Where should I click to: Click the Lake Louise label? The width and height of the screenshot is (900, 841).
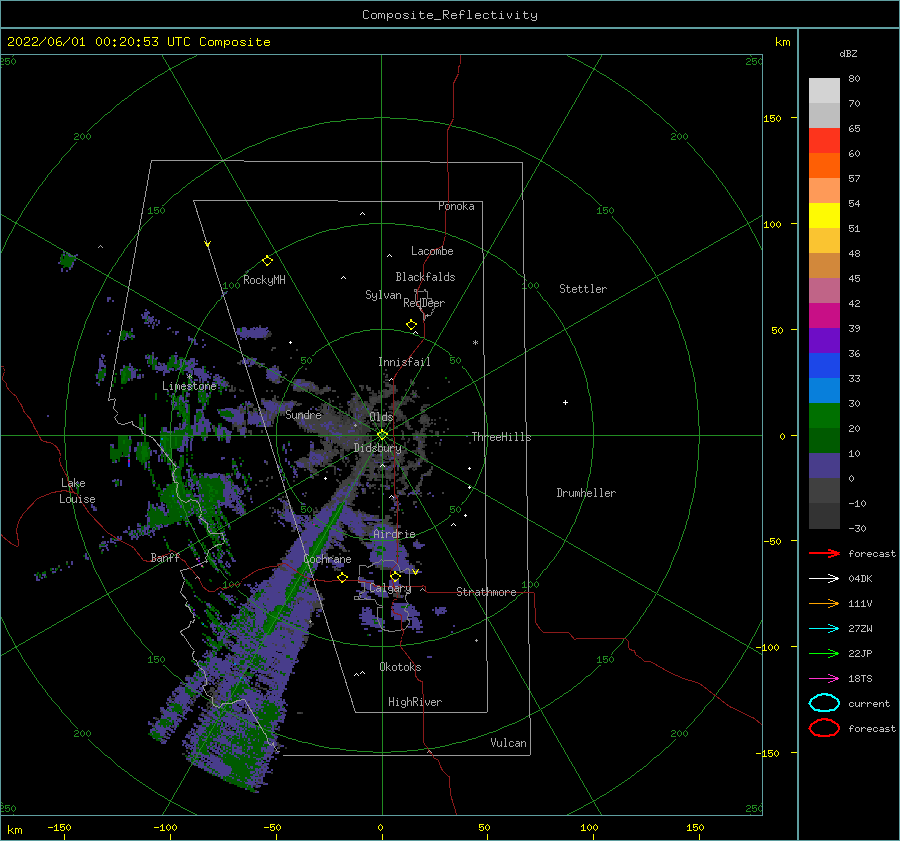[77, 491]
